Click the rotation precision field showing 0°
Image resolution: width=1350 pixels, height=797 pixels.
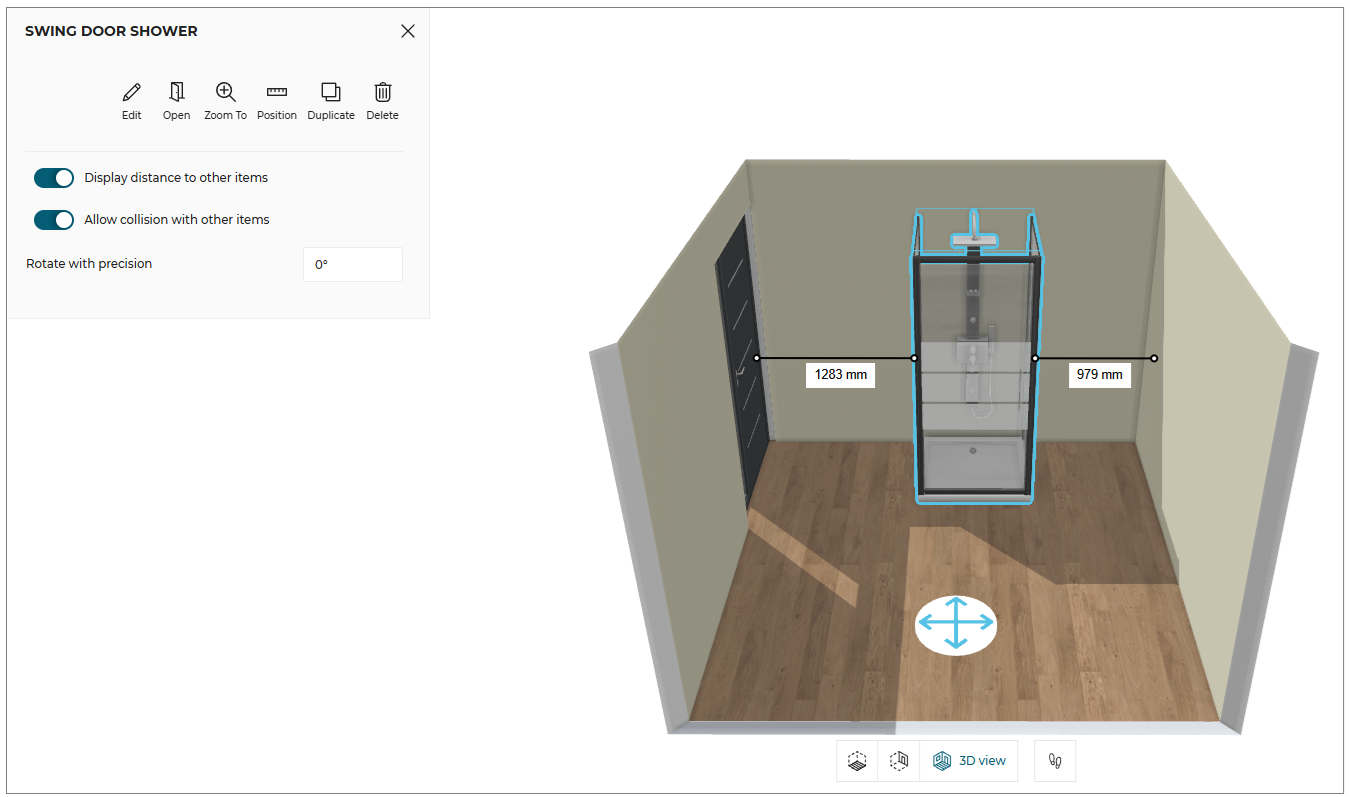(352, 263)
